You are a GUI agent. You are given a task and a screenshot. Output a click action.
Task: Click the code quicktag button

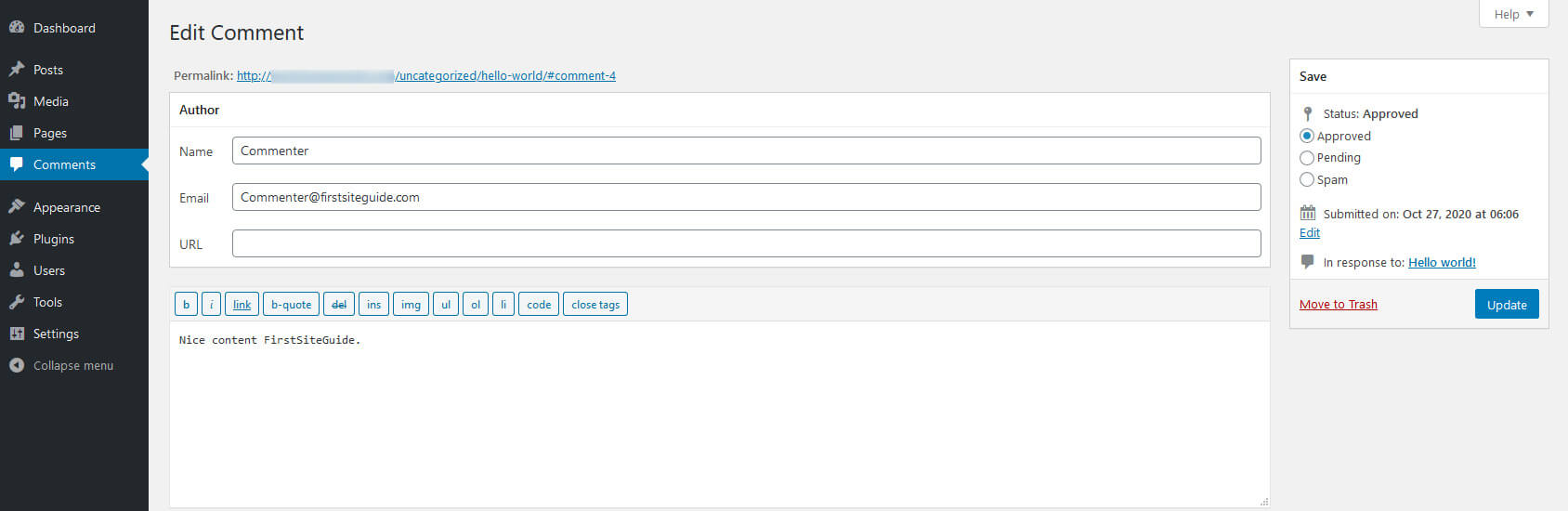click(x=539, y=304)
